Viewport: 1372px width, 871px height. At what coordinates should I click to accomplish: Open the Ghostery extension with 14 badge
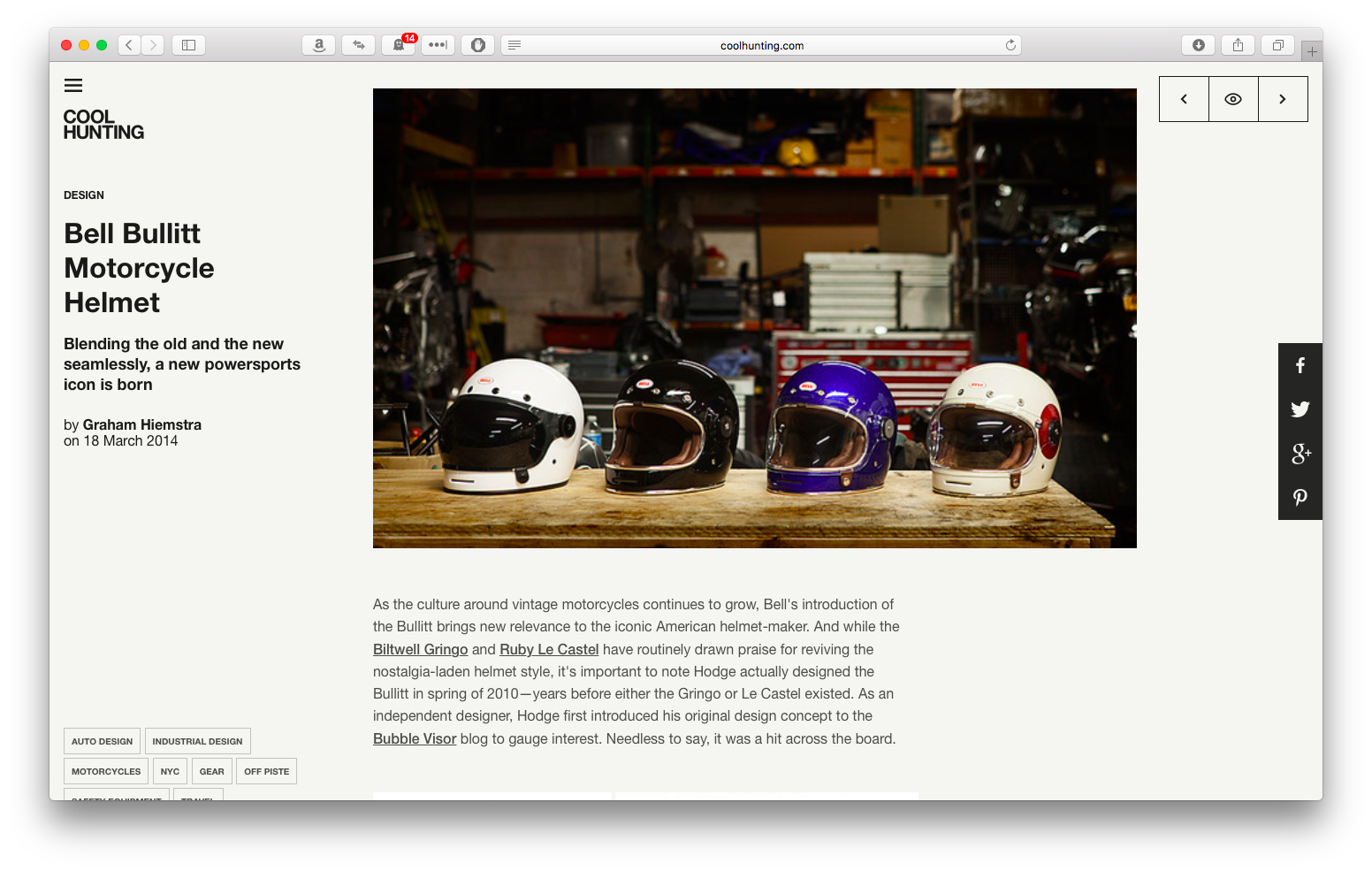(399, 45)
